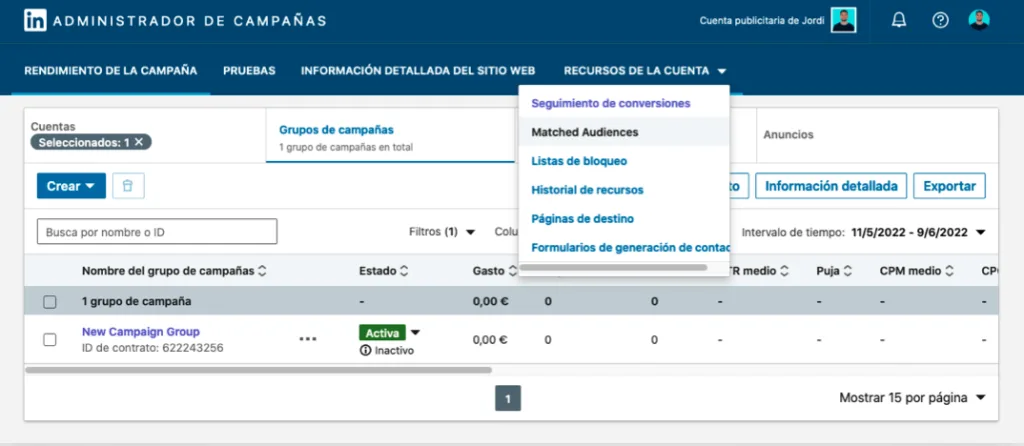
Task: Click the trash delete icon
Action: coord(128,186)
